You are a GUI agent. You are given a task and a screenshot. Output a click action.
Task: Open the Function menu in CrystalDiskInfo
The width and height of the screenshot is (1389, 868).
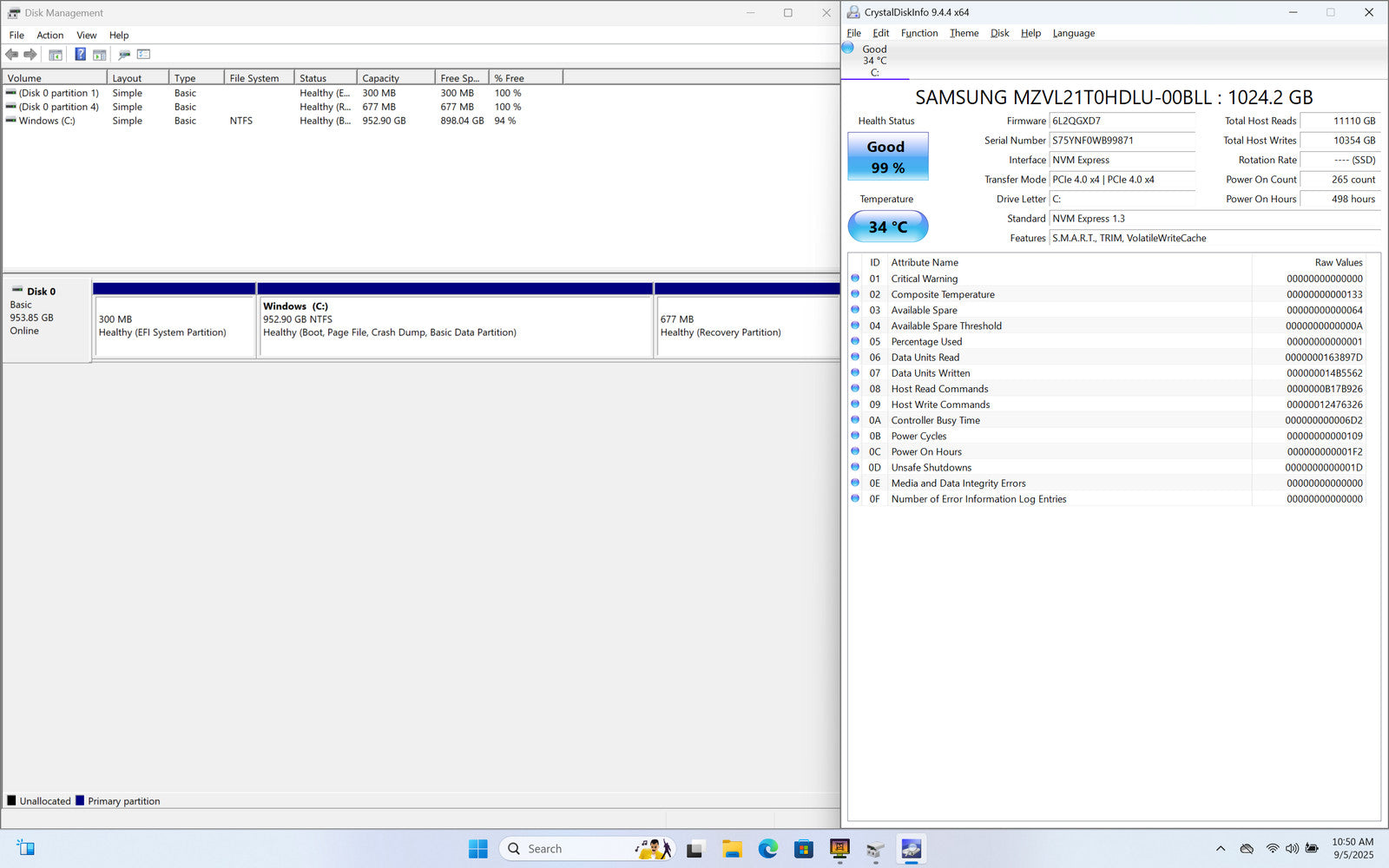918,33
